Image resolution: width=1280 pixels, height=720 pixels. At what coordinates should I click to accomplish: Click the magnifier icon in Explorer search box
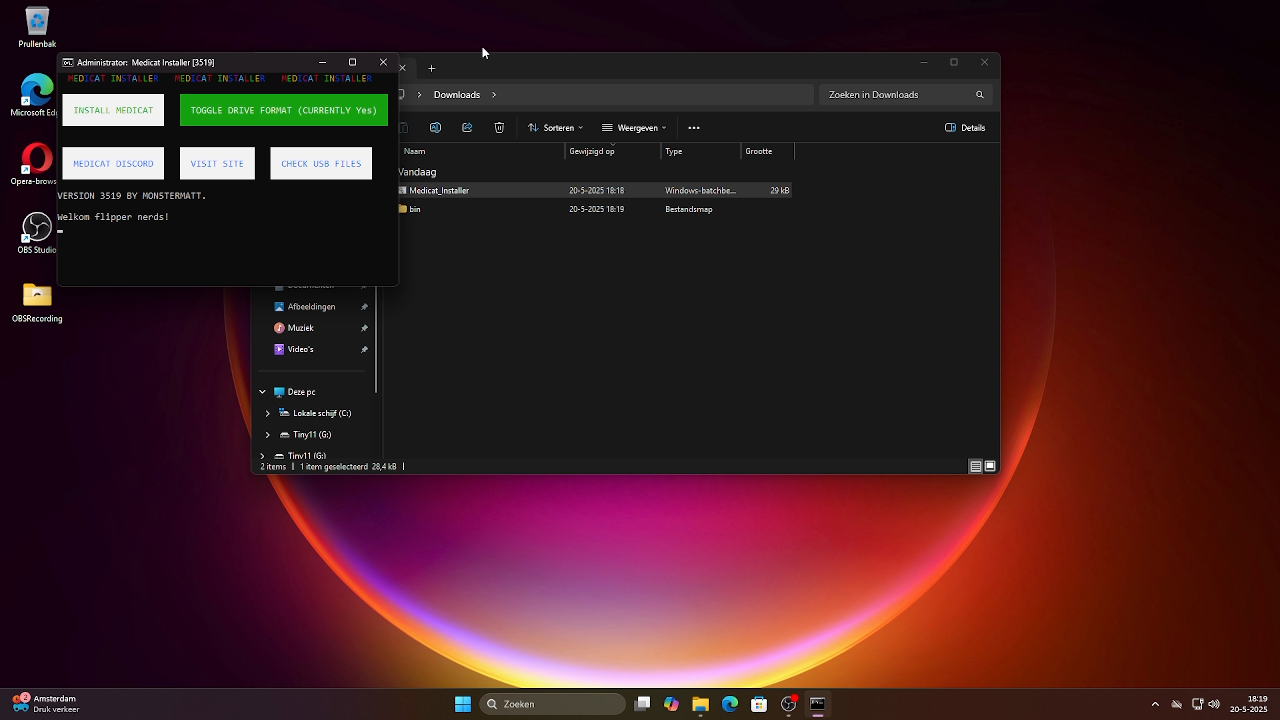click(980, 95)
